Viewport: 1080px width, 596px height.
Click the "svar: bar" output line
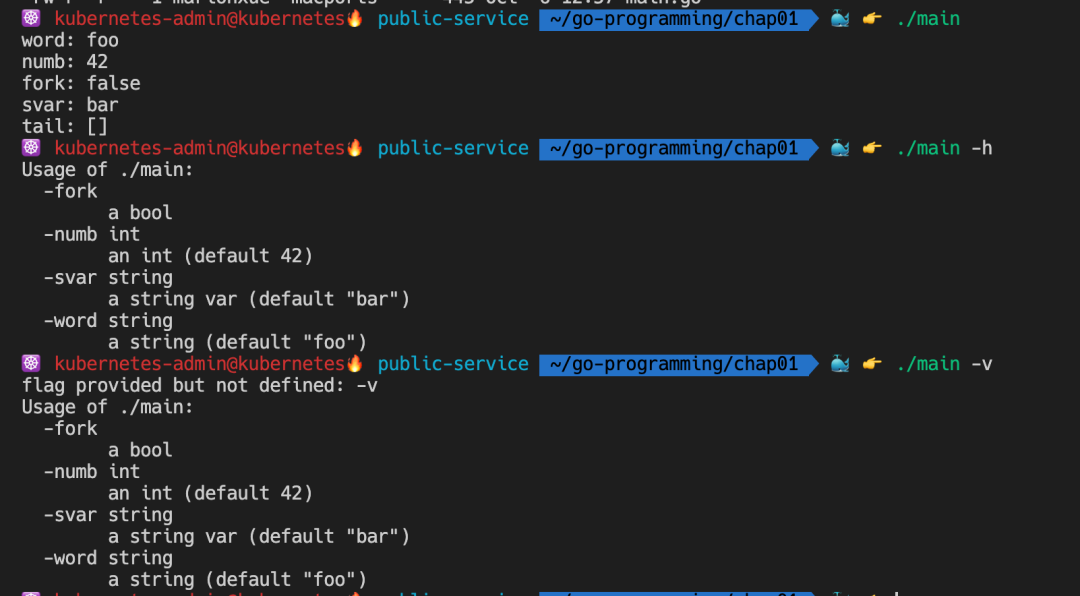[x=70, y=105]
